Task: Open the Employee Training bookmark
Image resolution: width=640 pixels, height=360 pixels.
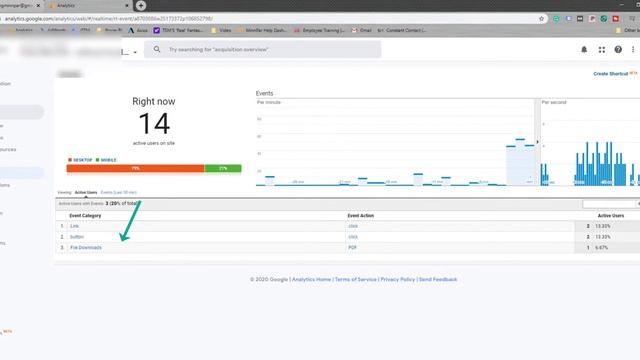Action: pos(320,30)
